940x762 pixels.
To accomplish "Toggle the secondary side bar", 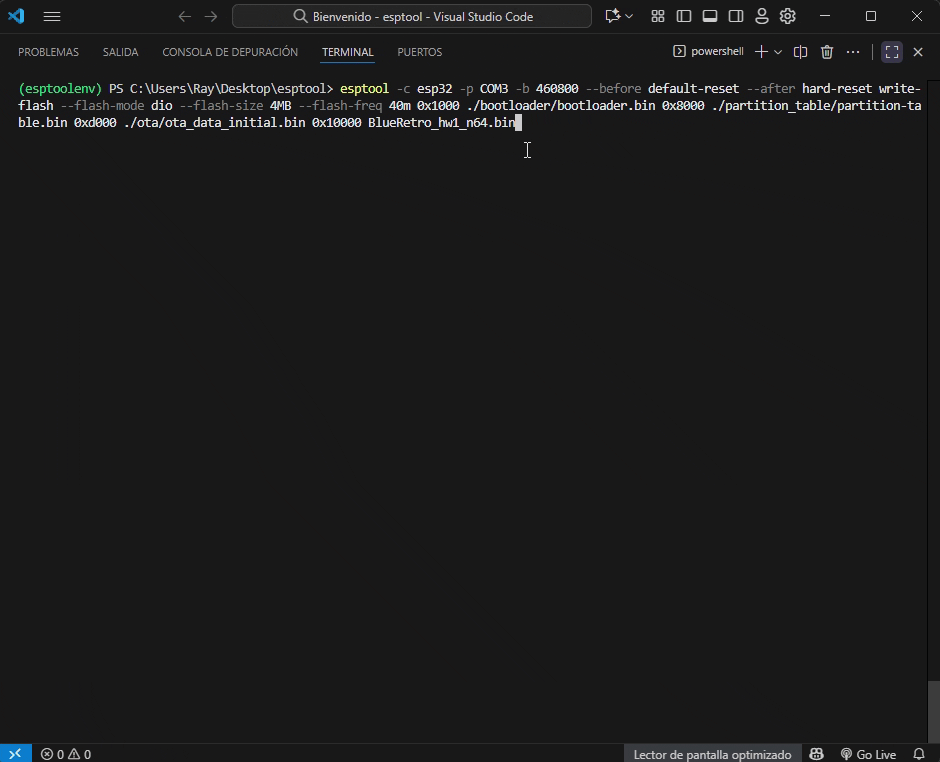I will pyautogui.click(x=736, y=16).
